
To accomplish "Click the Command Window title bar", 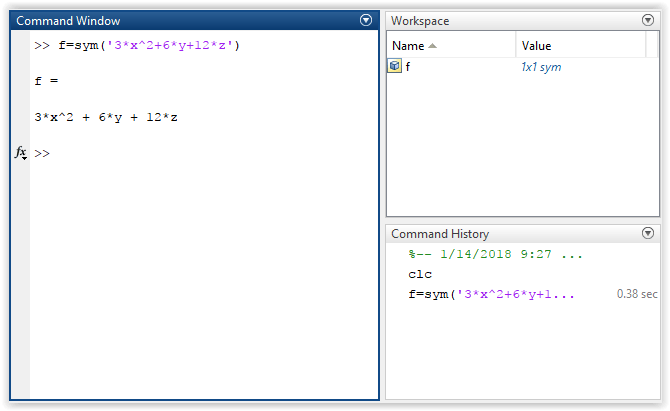I will click(194, 21).
